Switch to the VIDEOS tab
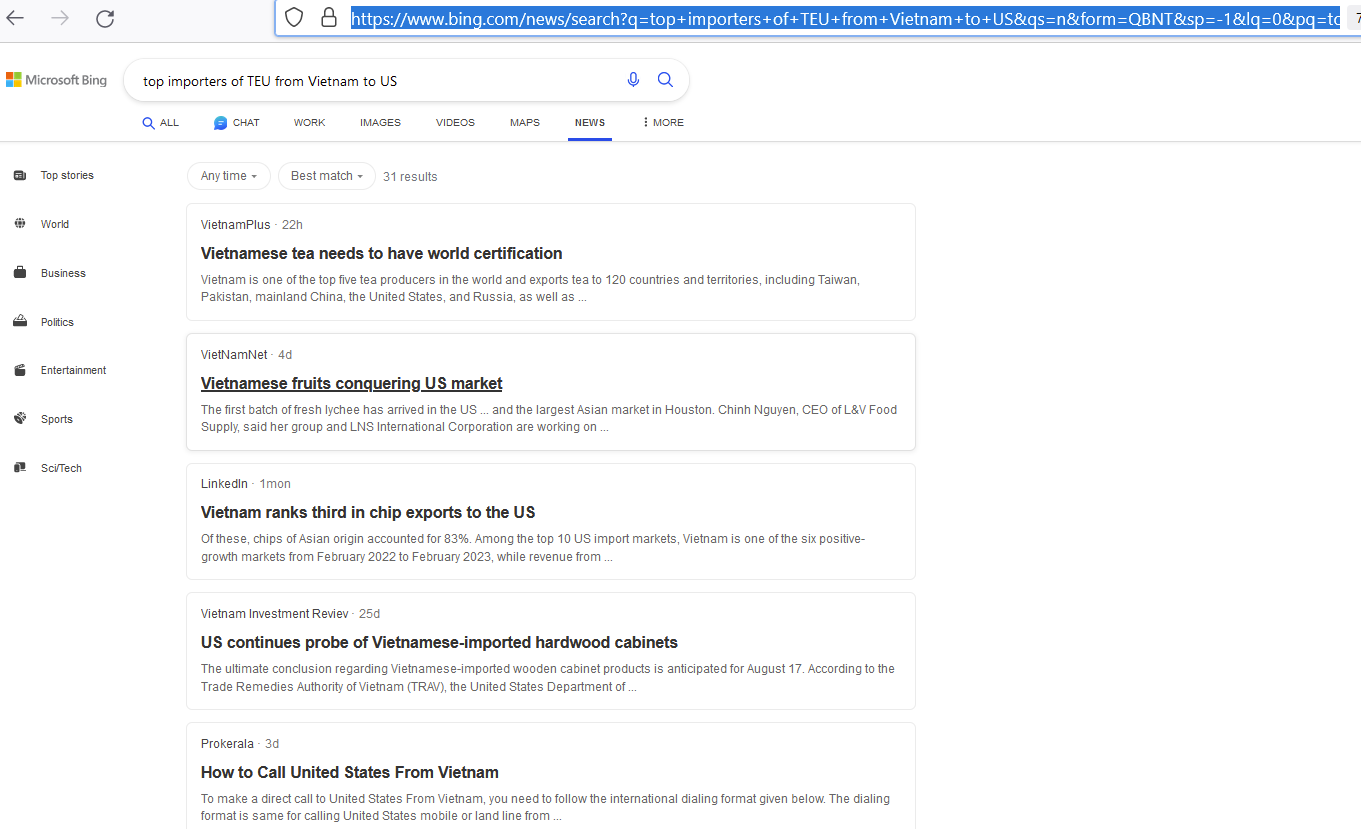The width and height of the screenshot is (1361, 829). click(x=455, y=123)
